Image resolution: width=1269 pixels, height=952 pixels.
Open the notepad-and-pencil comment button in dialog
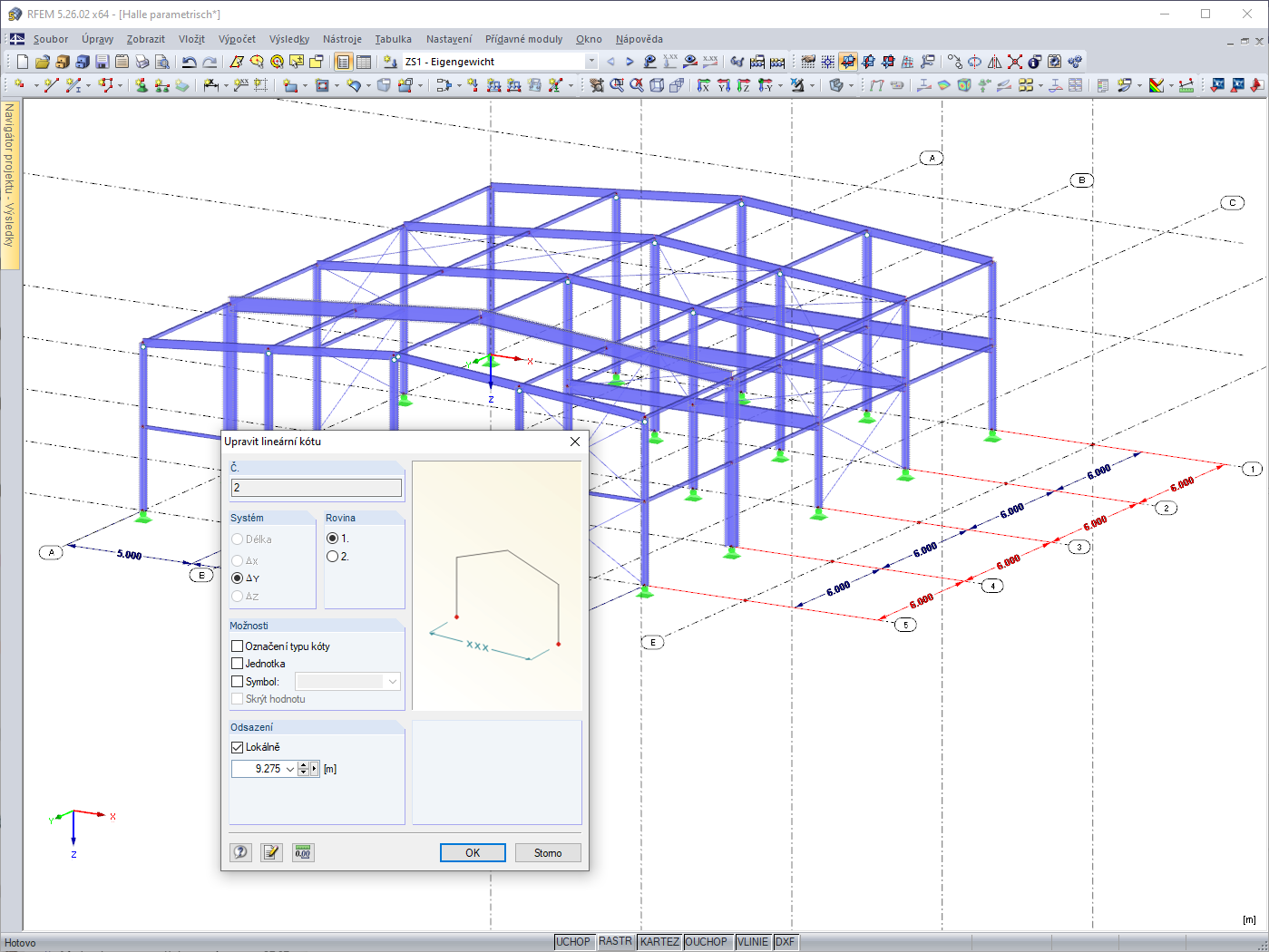271,852
